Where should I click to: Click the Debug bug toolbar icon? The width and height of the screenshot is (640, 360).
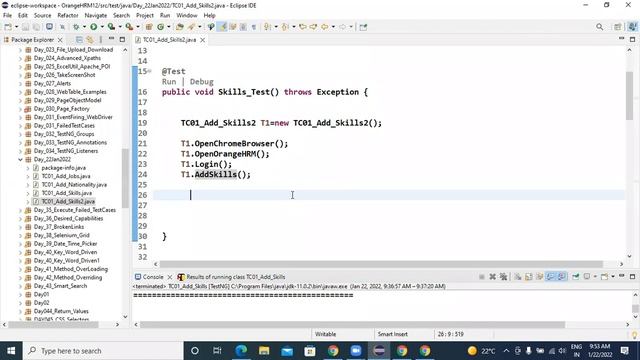pyautogui.click(x=76, y=27)
